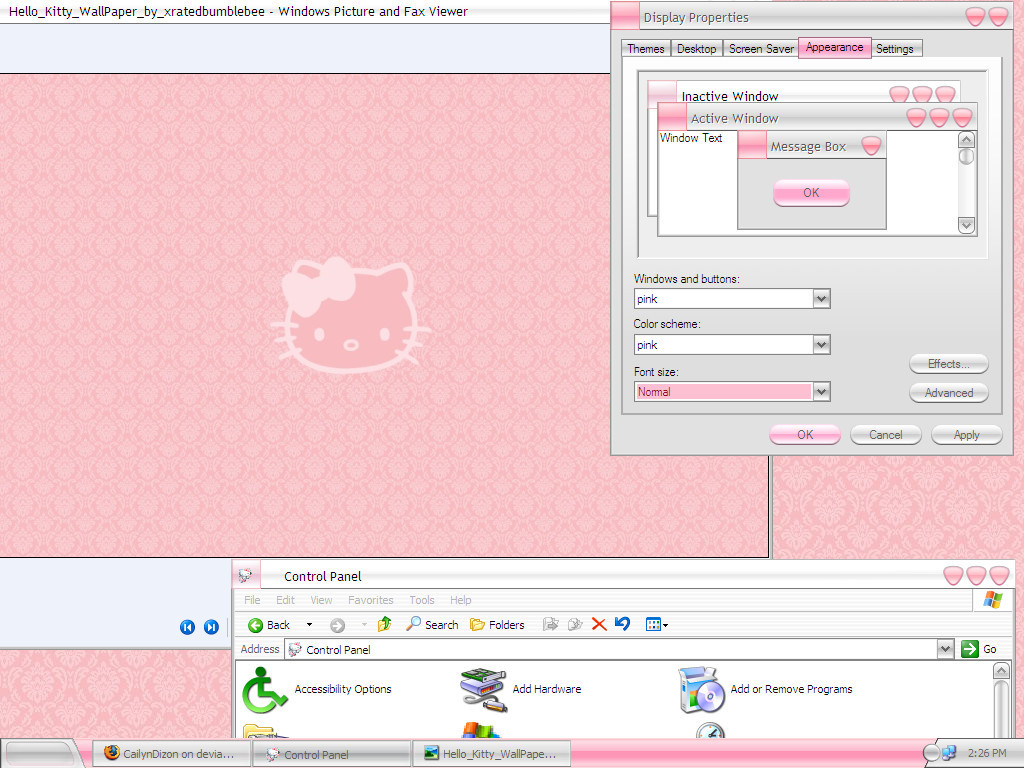Click the Advanced button

pyautogui.click(x=948, y=393)
